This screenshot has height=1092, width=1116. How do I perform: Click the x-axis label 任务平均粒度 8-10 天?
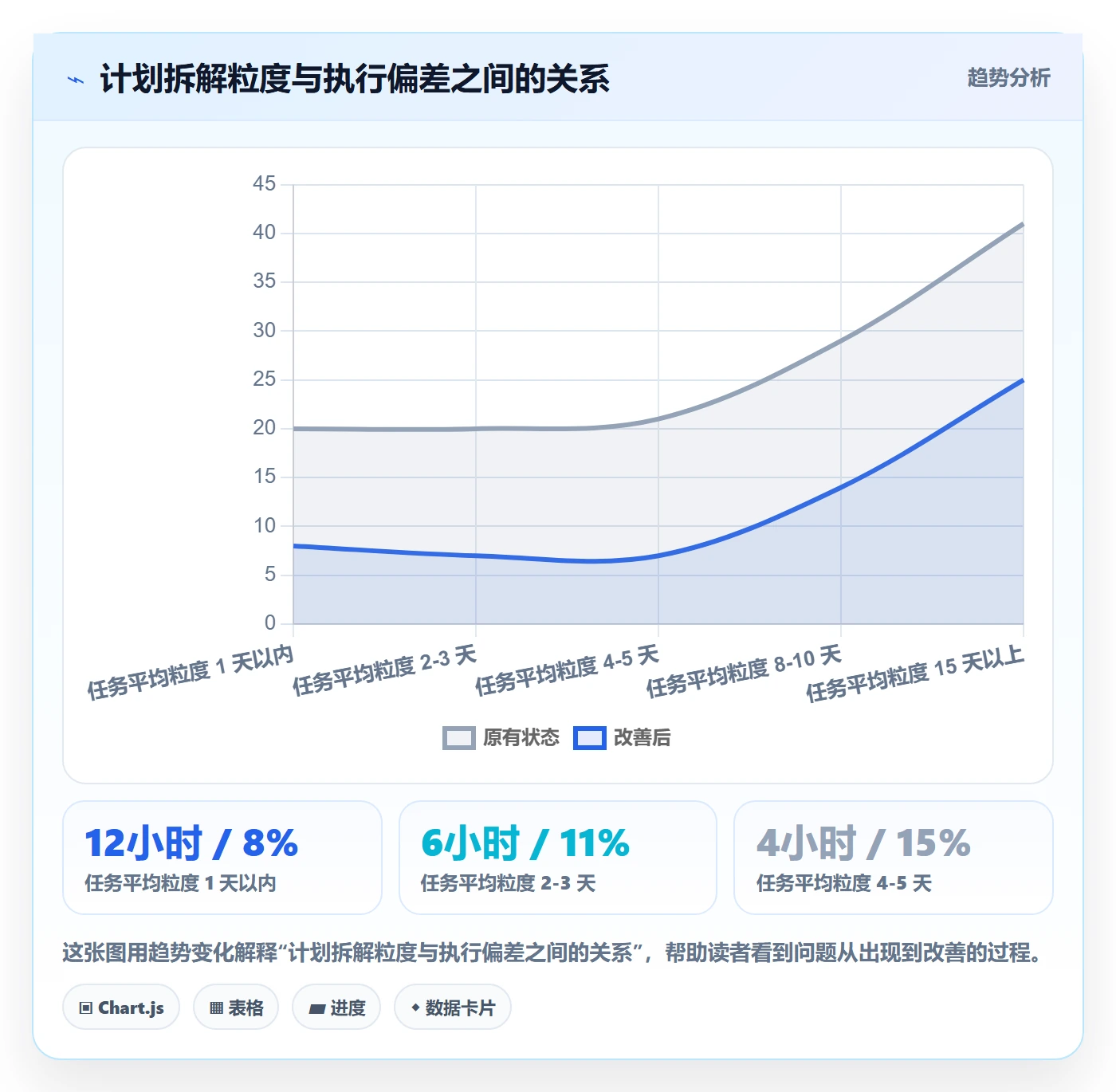tap(744, 672)
